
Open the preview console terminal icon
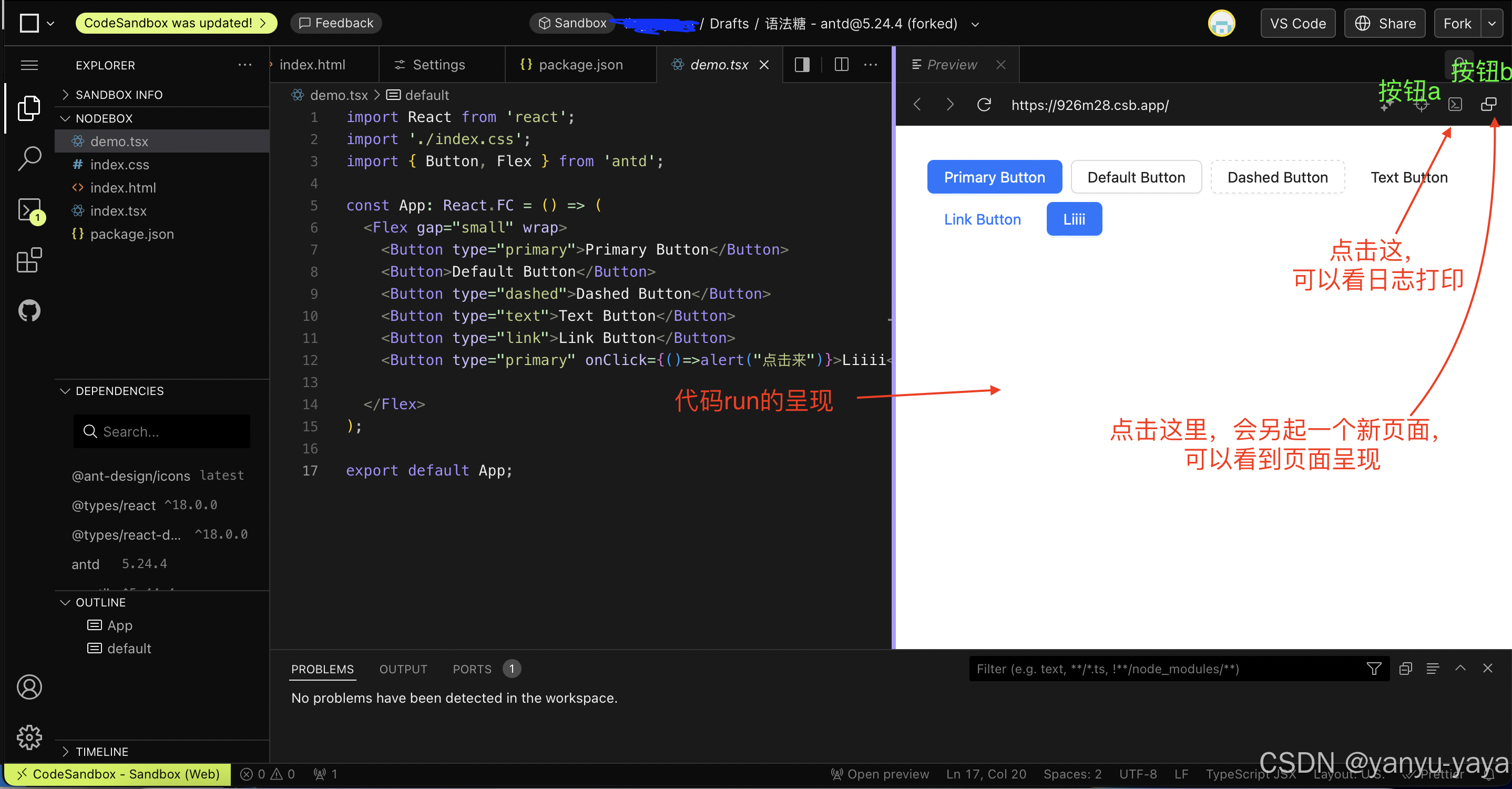click(x=1456, y=104)
